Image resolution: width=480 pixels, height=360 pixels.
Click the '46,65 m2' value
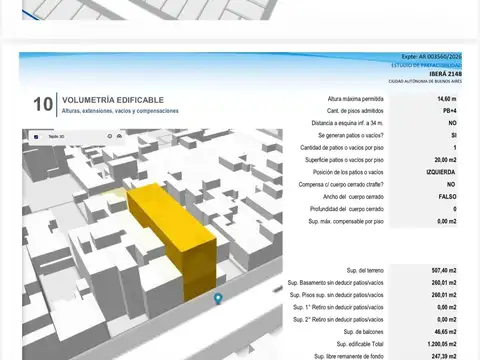tap(445, 332)
